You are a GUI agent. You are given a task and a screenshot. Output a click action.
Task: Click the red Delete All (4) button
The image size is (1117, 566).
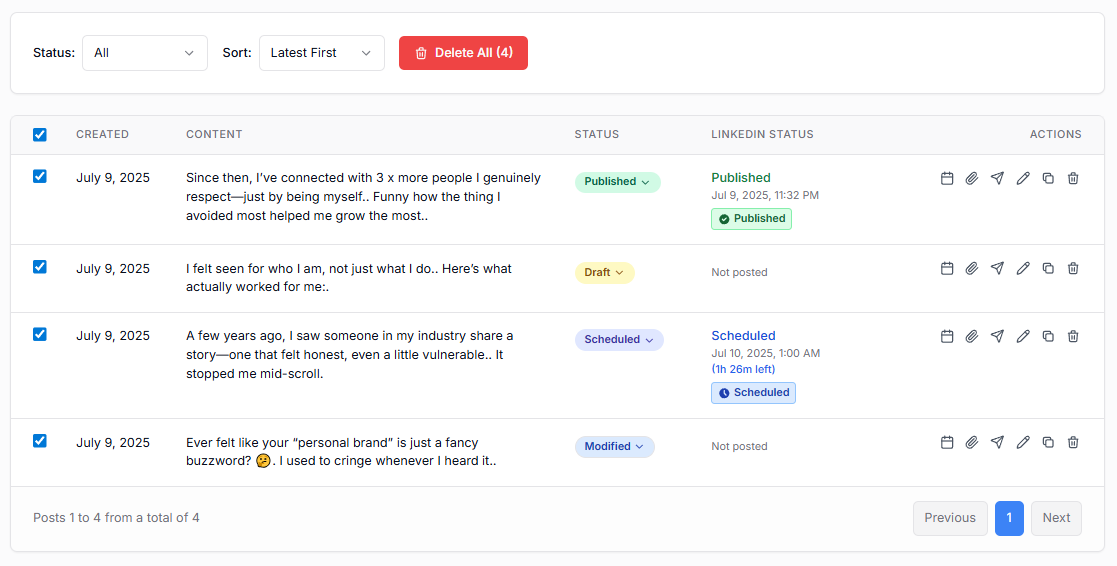tap(463, 53)
